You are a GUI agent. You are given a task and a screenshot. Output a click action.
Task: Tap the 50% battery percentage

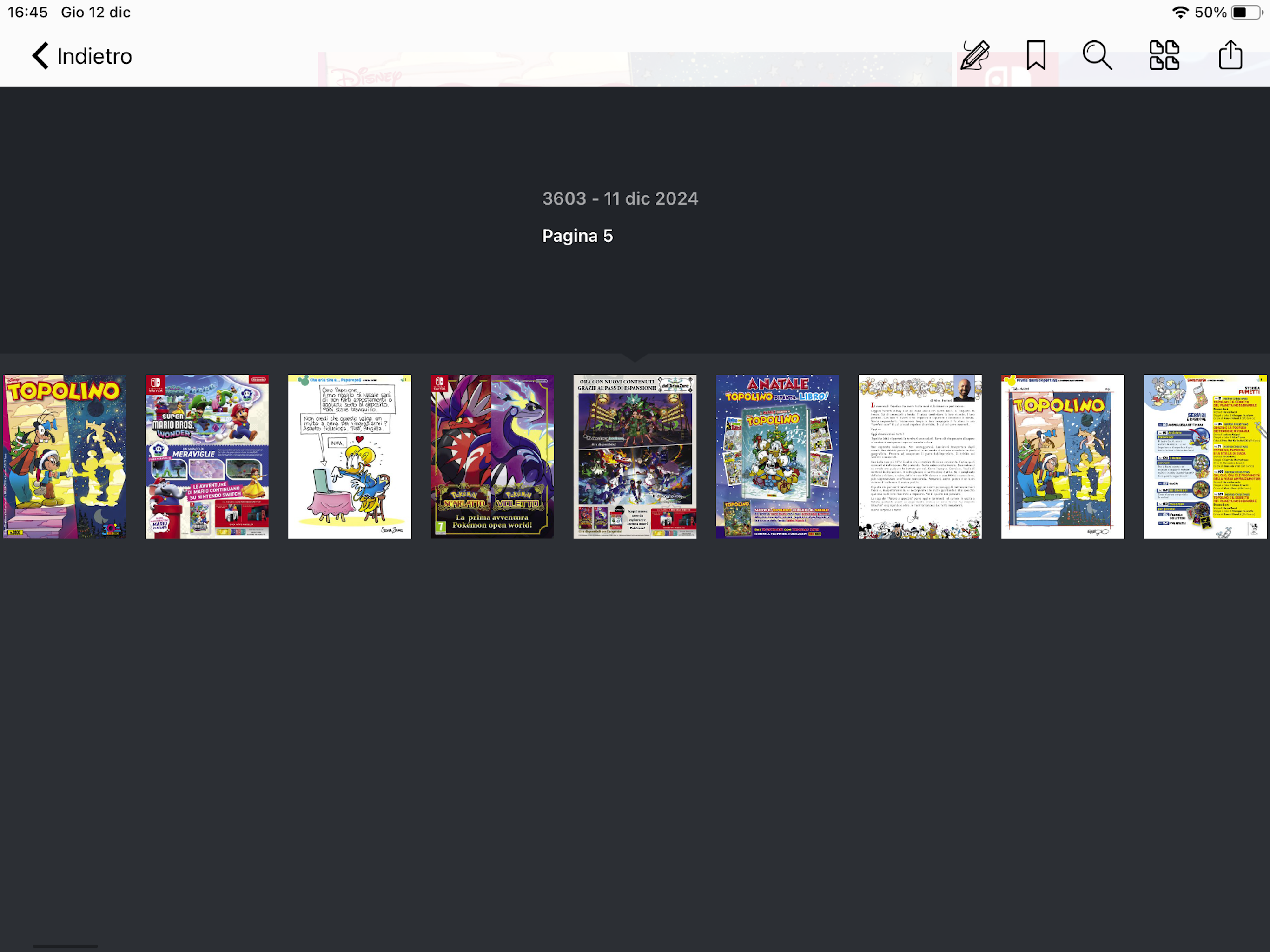[x=1210, y=12]
